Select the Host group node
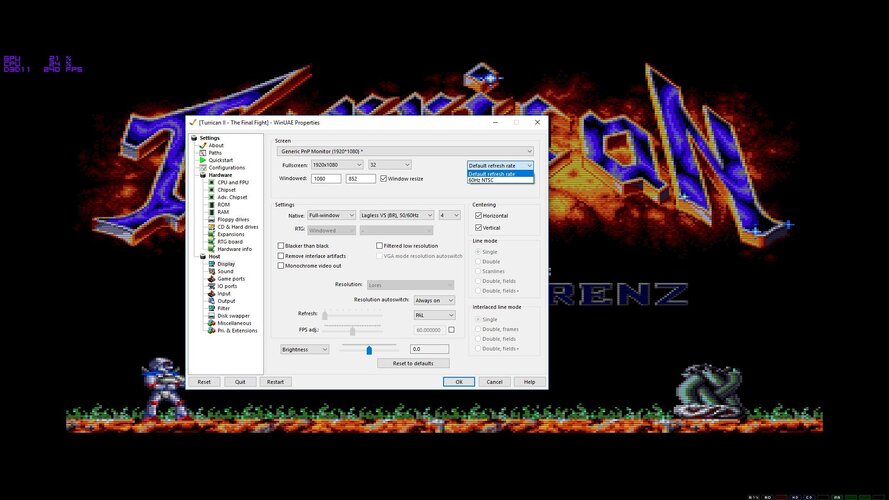Image resolution: width=889 pixels, height=500 pixels. pyautogui.click(x=214, y=256)
